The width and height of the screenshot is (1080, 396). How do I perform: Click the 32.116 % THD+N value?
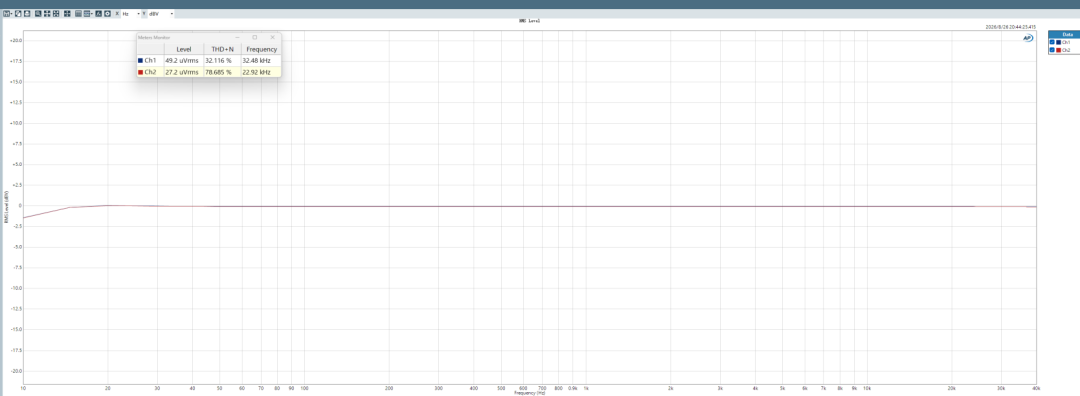pyautogui.click(x=218, y=61)
